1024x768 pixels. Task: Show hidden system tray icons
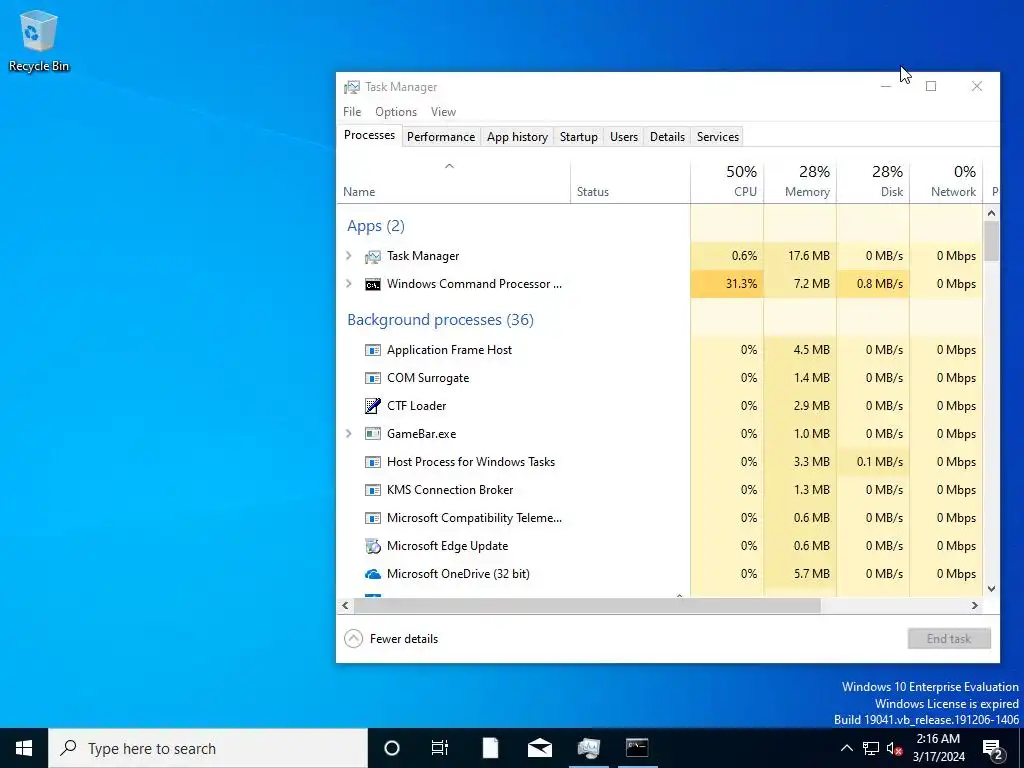click(846, 748)
